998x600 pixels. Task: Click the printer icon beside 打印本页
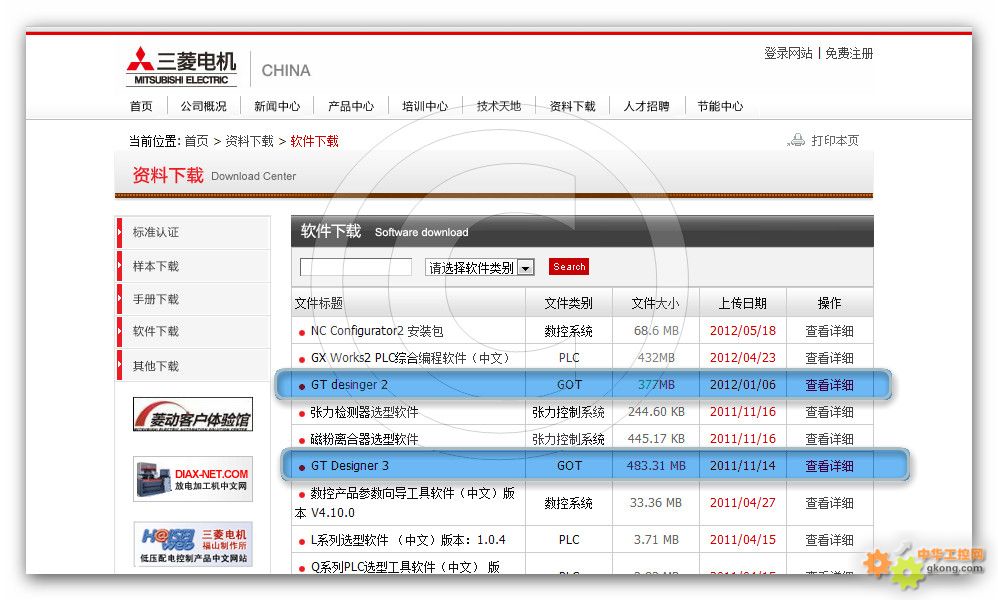point(796,140)
